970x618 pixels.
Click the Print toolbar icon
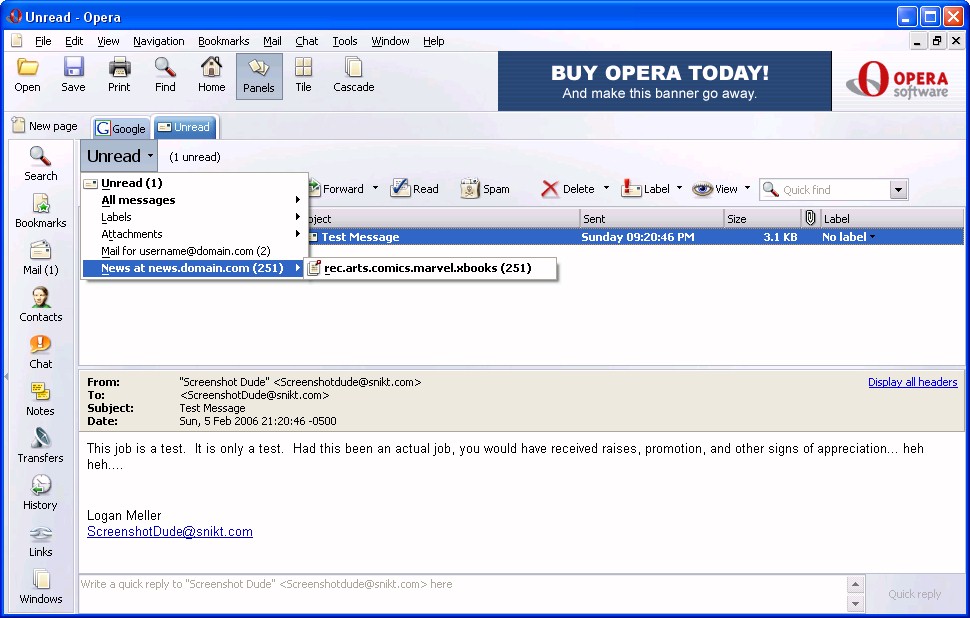click(119, 75)
